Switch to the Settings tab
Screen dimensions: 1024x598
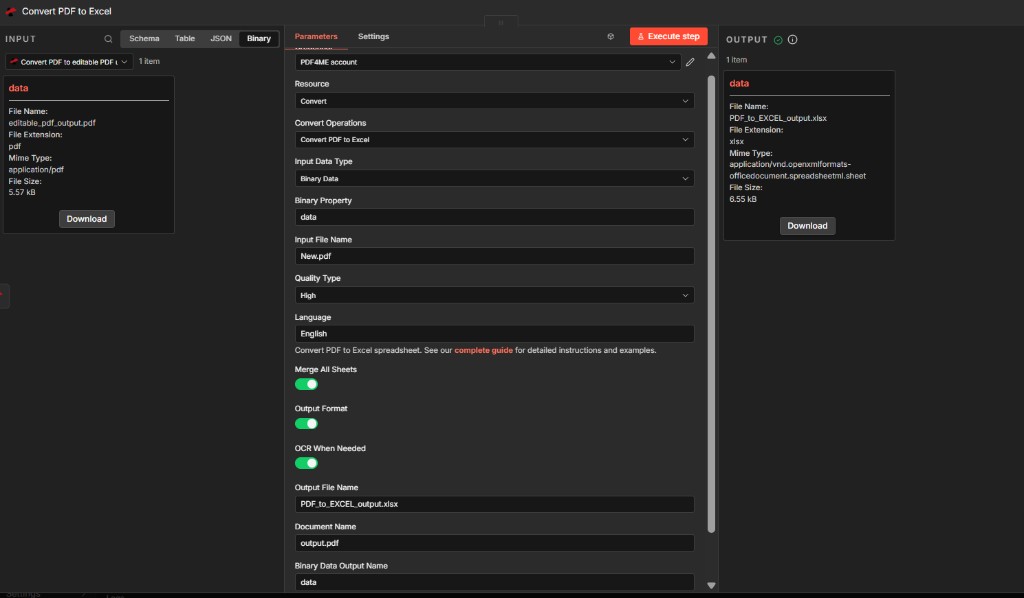pos(373,37)
